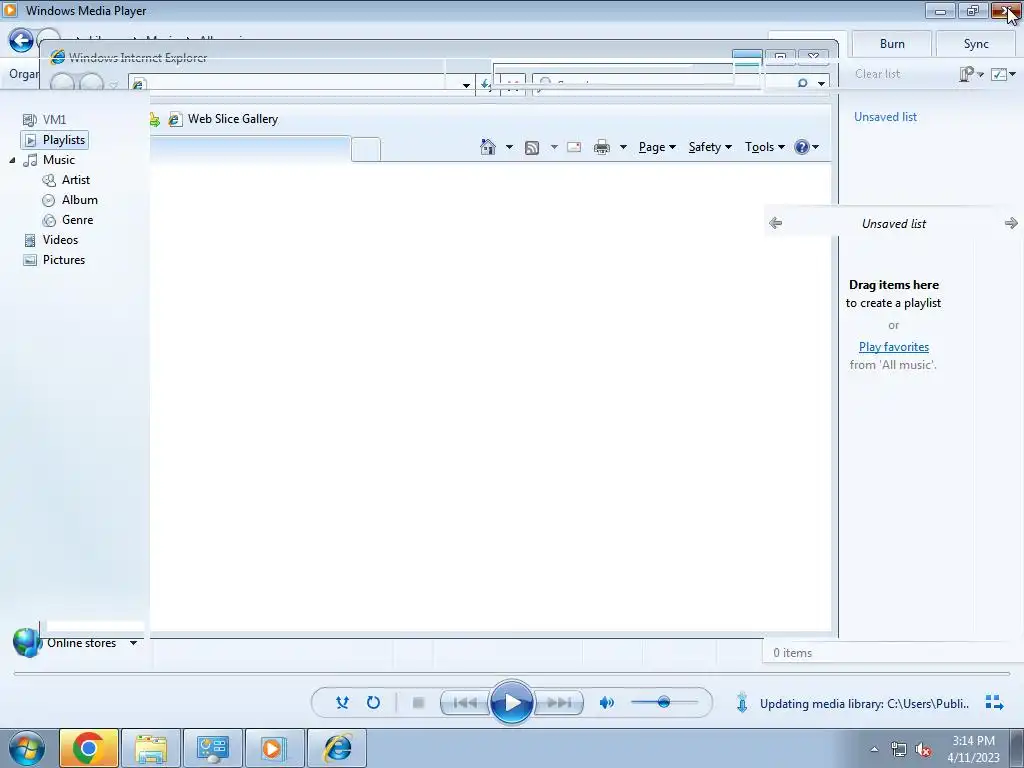Click Internet Explorer taskbar icon
Image resolution: width=1024 pixels, height=768 pixels.
pyautogui.click(x=337, y=748)
